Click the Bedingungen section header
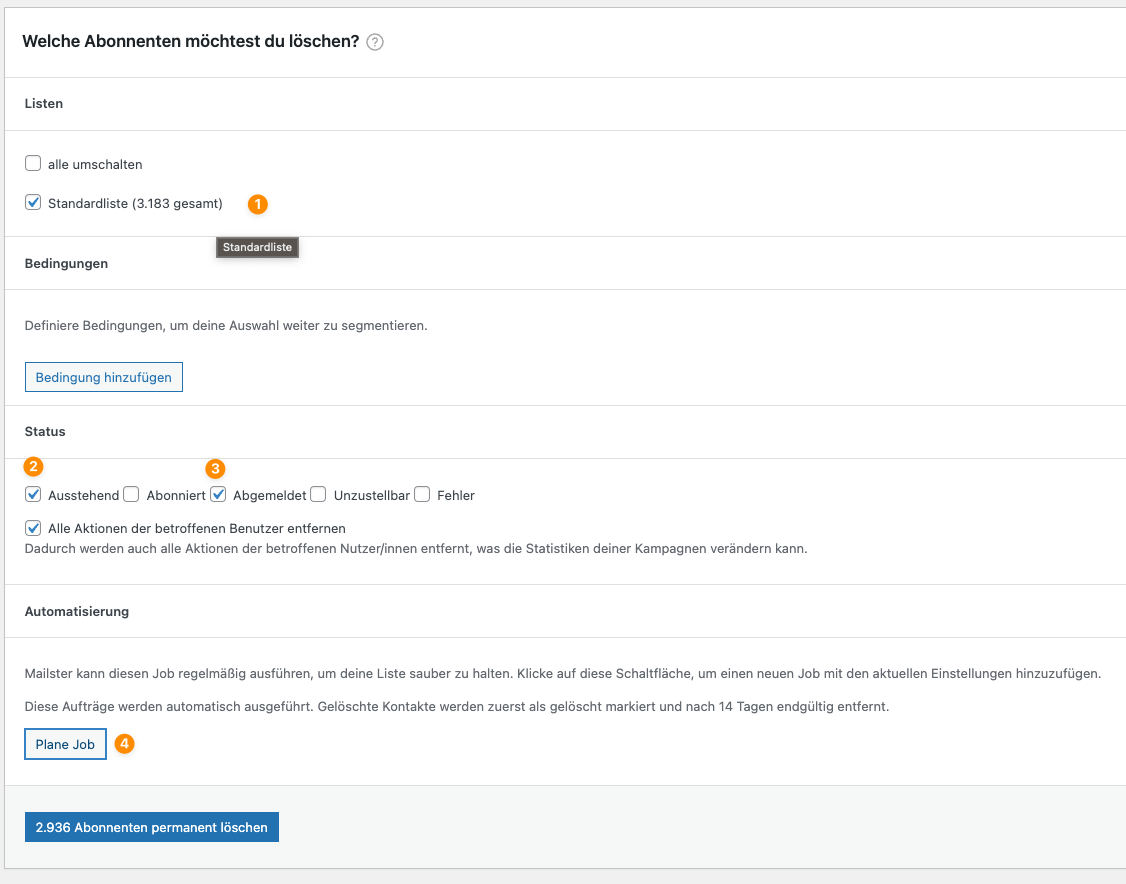 click(x=66, y=263)
